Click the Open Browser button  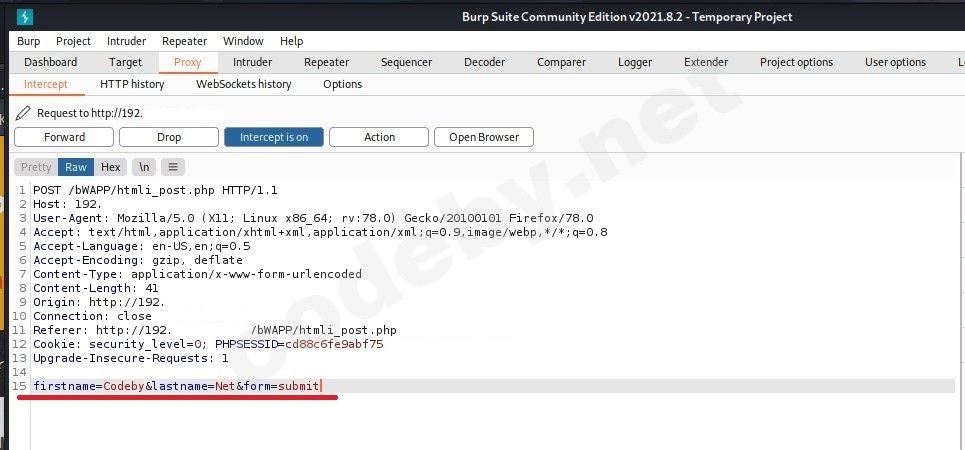coord(484,137)
